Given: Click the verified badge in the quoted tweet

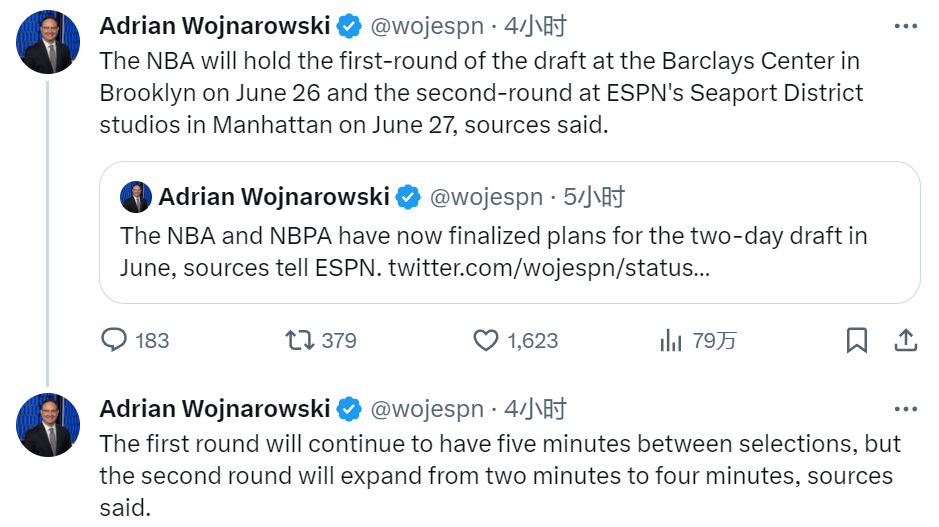Looking at the screenshot, I should tap(408, 197).
